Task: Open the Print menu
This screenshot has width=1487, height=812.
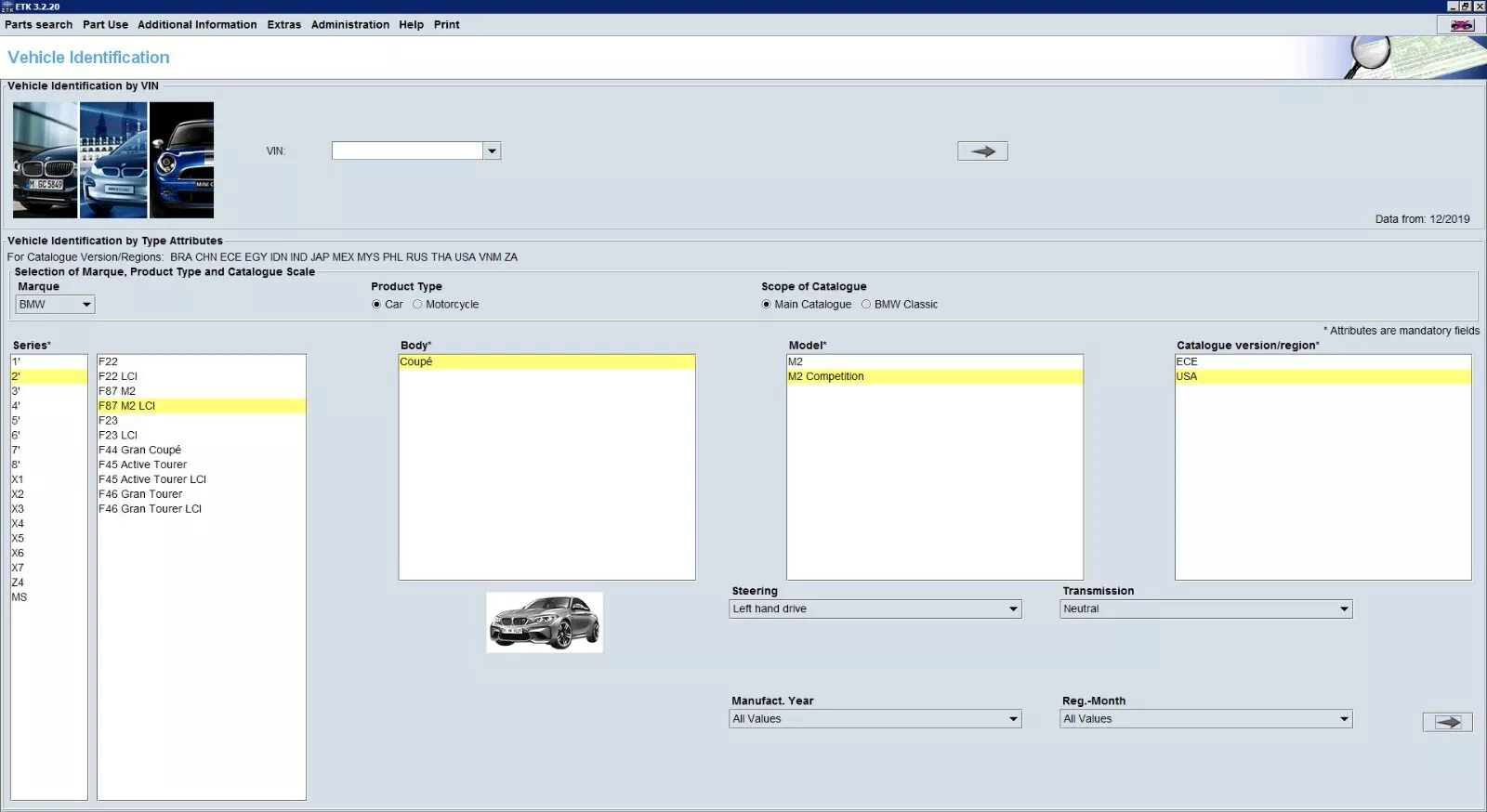Action: point(446,25)
